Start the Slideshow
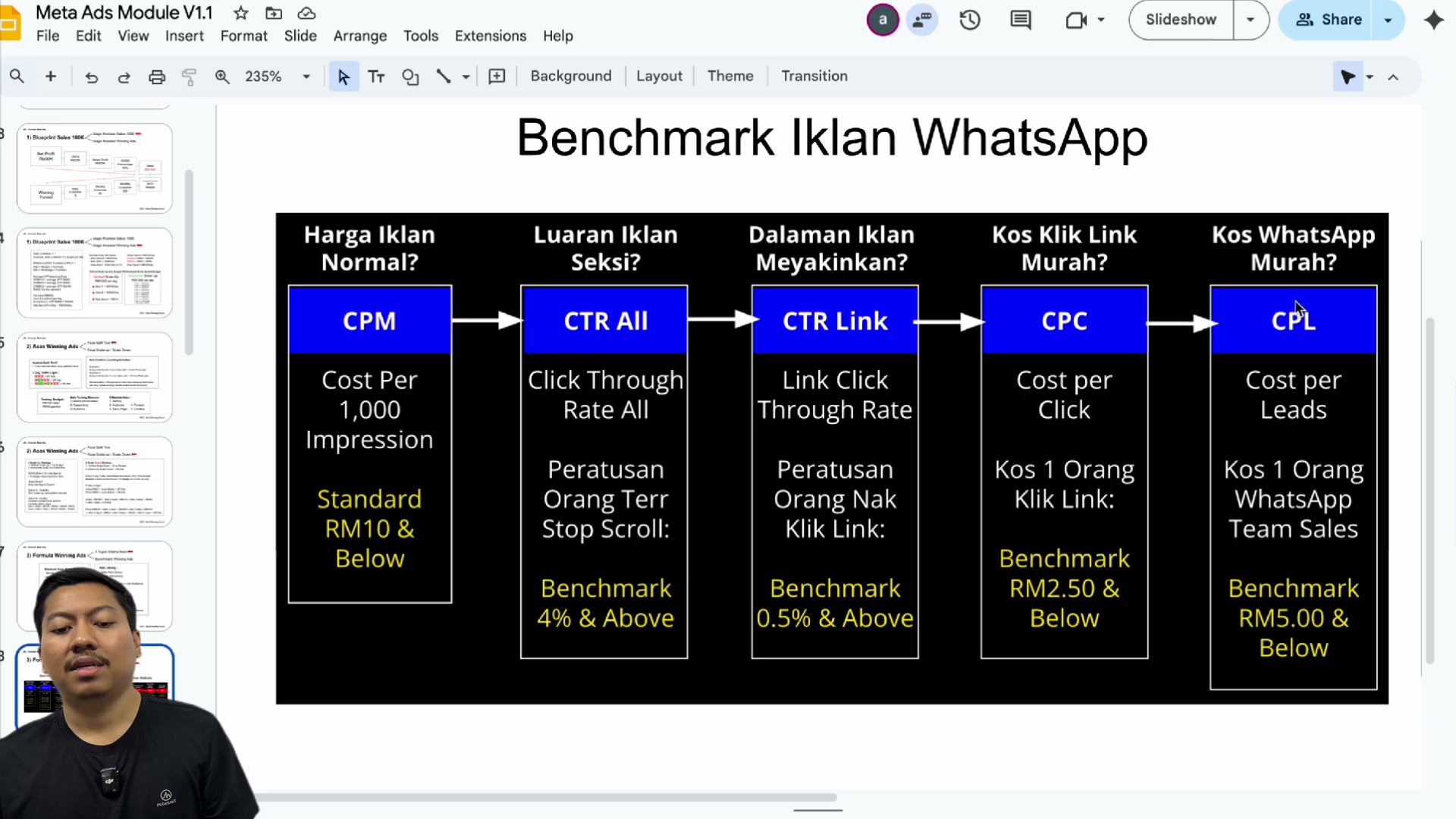1456x819 pixels. click(x=1181, y=20)
